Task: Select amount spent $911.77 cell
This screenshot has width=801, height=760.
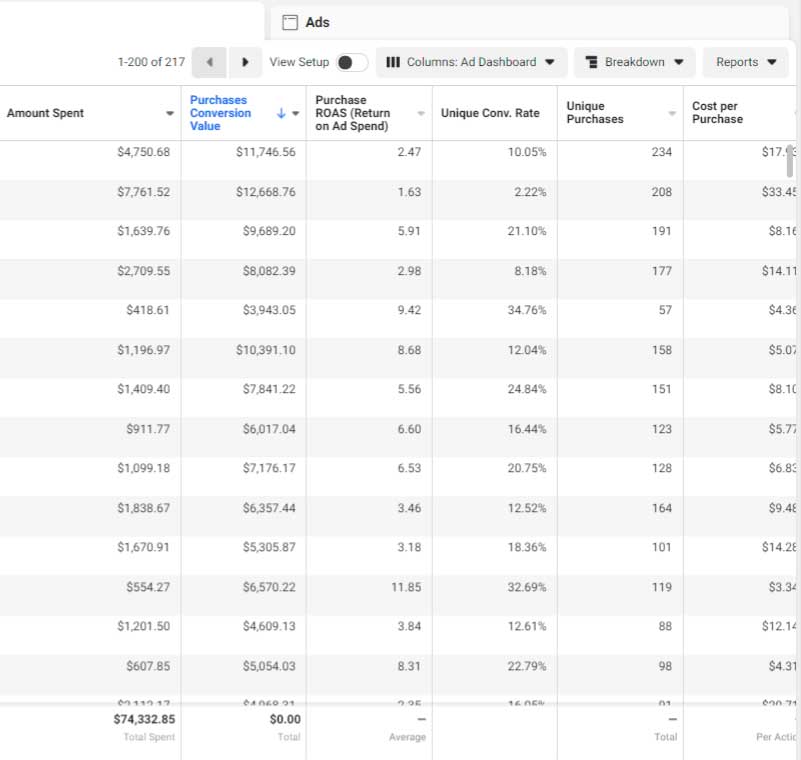Action: click(148, 430)
